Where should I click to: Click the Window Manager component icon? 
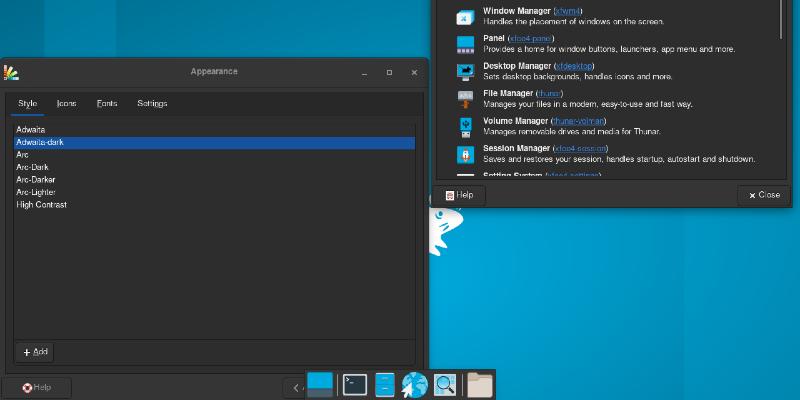(465, 17)
